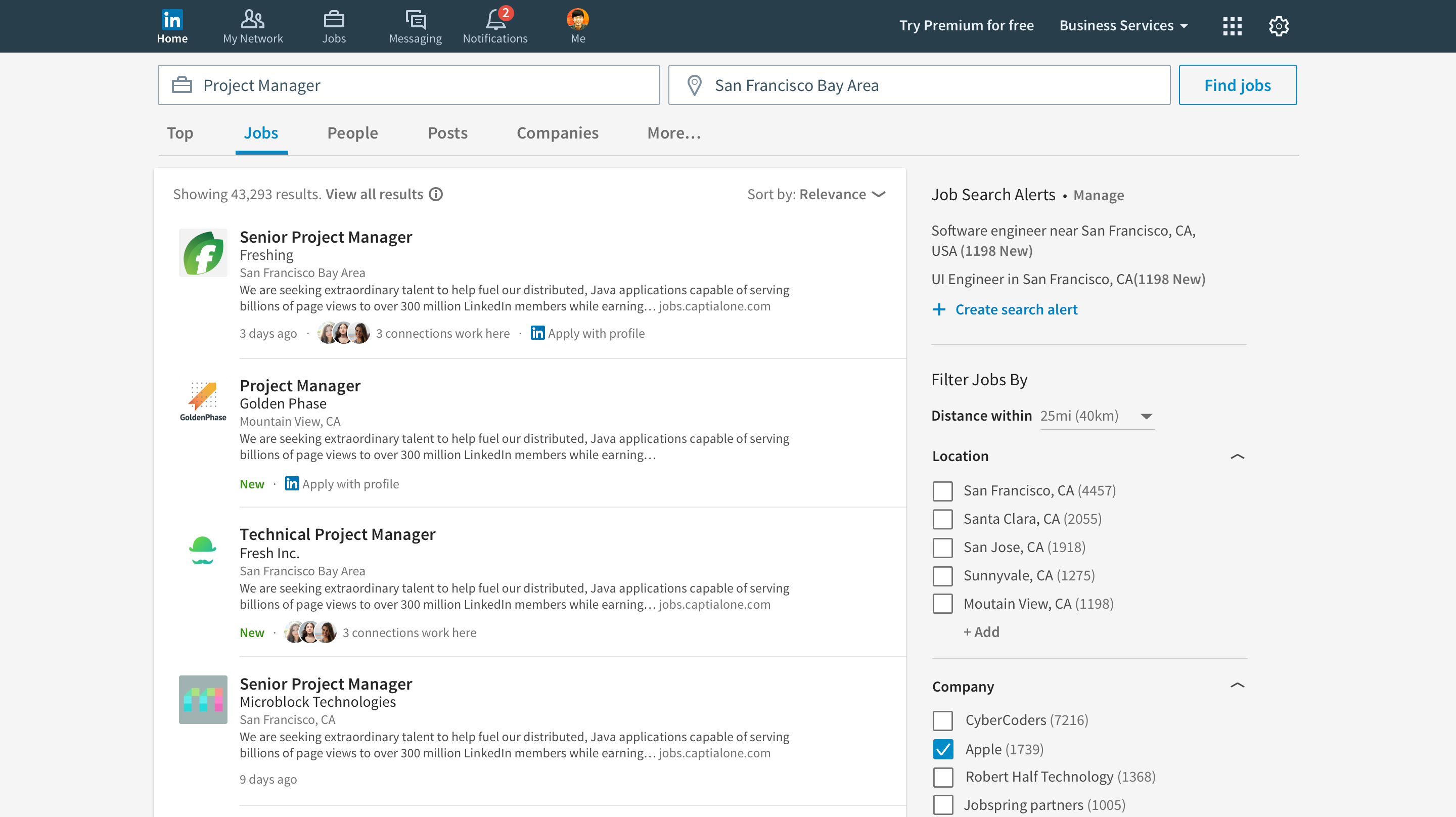Open My Network icon
The height and width of the screenshot is (817, 1456).
click(x=252, y=20)
